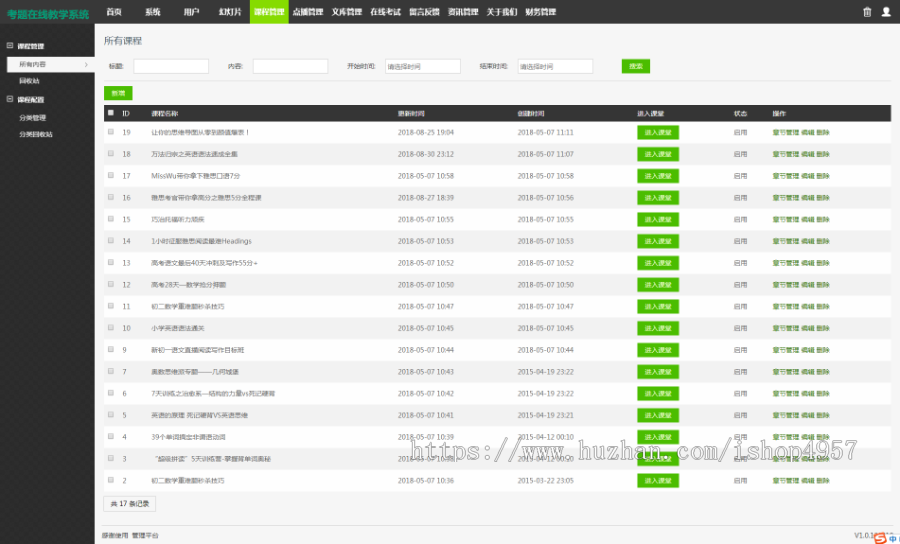Open the 开始时间 start time picker field
Screen dimensions: 900x544
422,66
